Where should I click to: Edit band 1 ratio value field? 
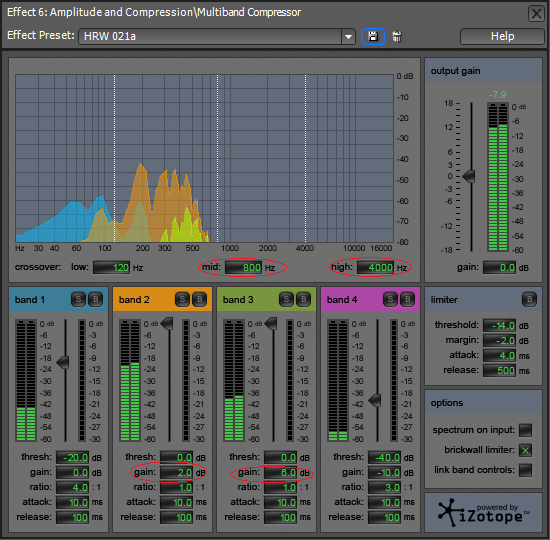(x=72, y=487)
